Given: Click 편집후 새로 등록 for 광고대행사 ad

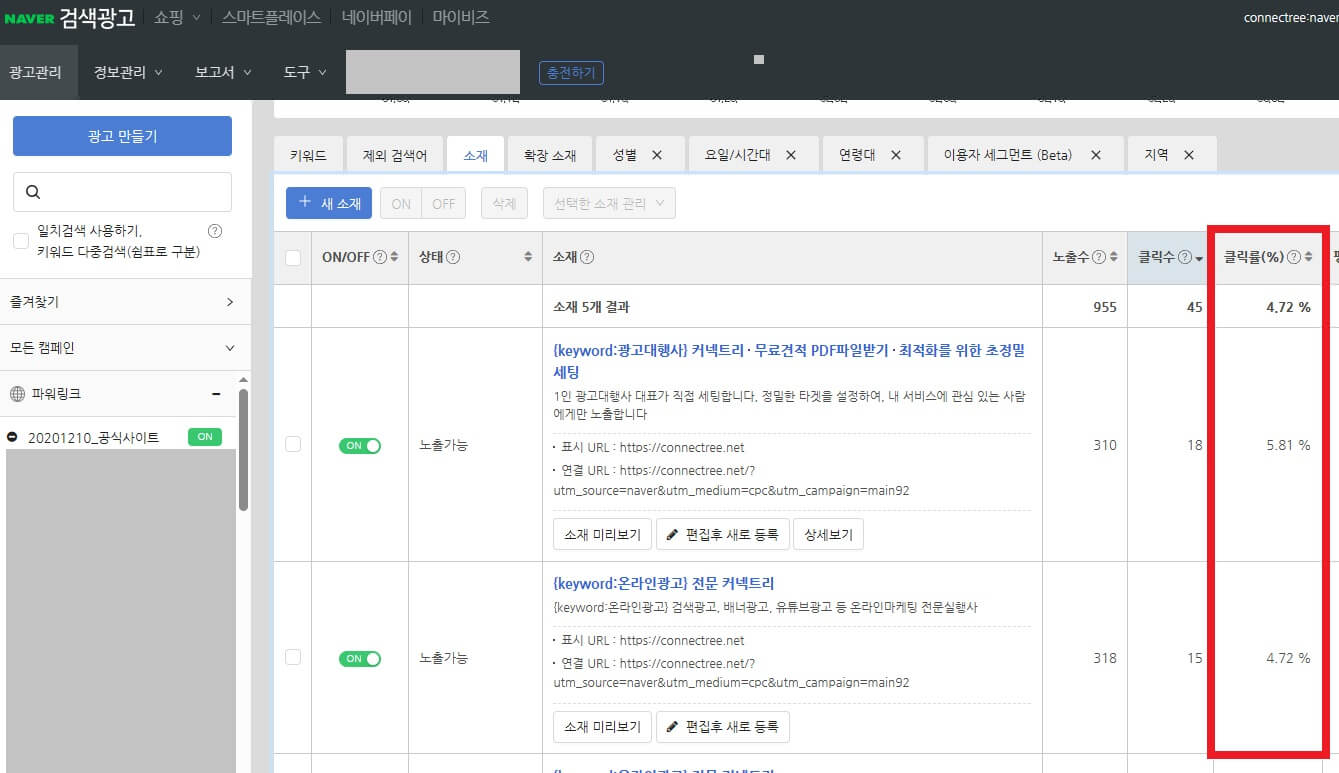Looking at the screenshot, I should [723, 534].
